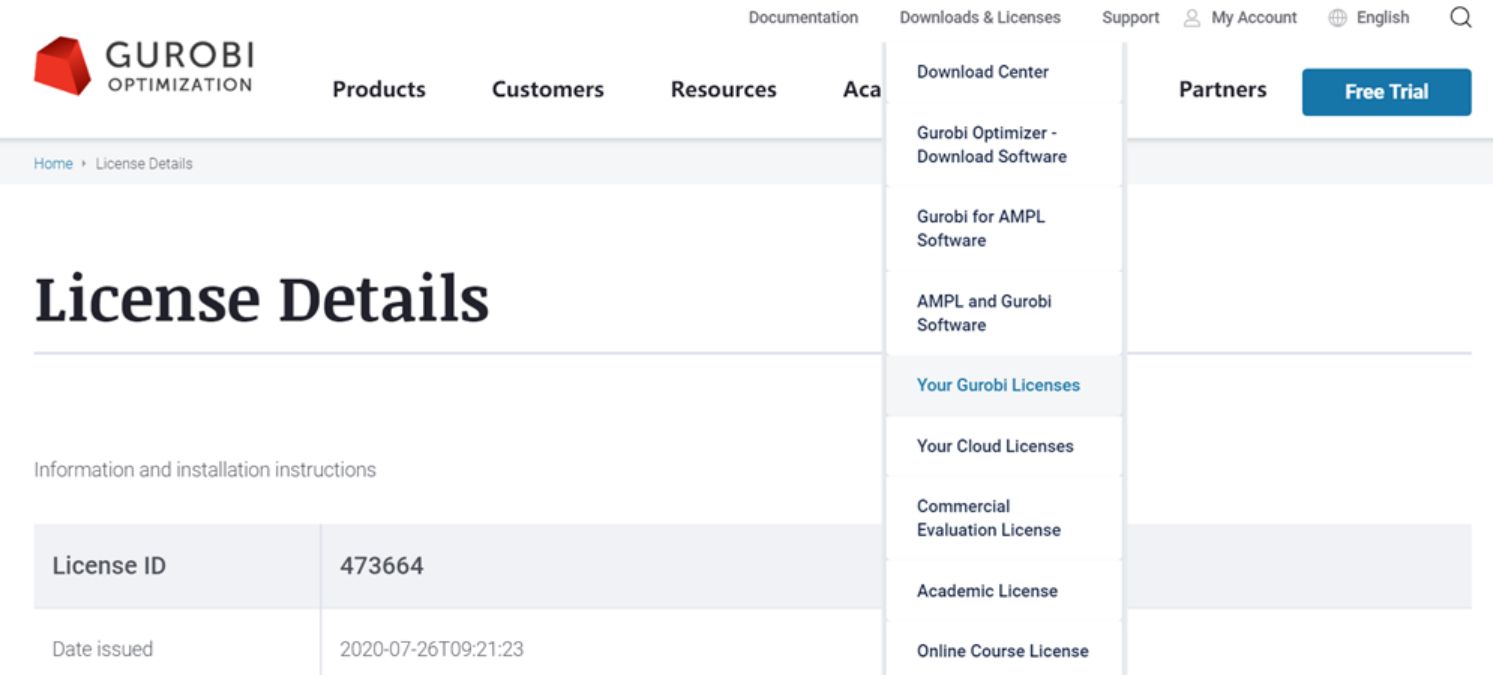Click the Date issued label
The width and height of the screenshot is (1493, 675).
[102, 649]
